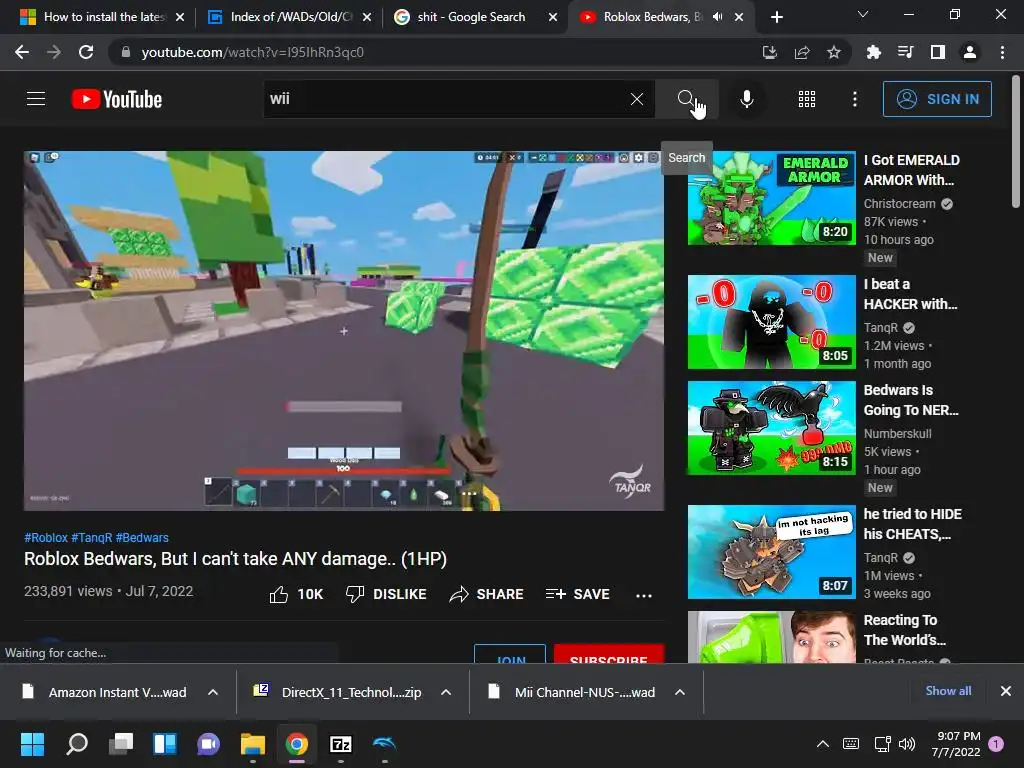This screenshot has width=1024, height=768.
Task: Reload the current page
Action: pos(86,52)
